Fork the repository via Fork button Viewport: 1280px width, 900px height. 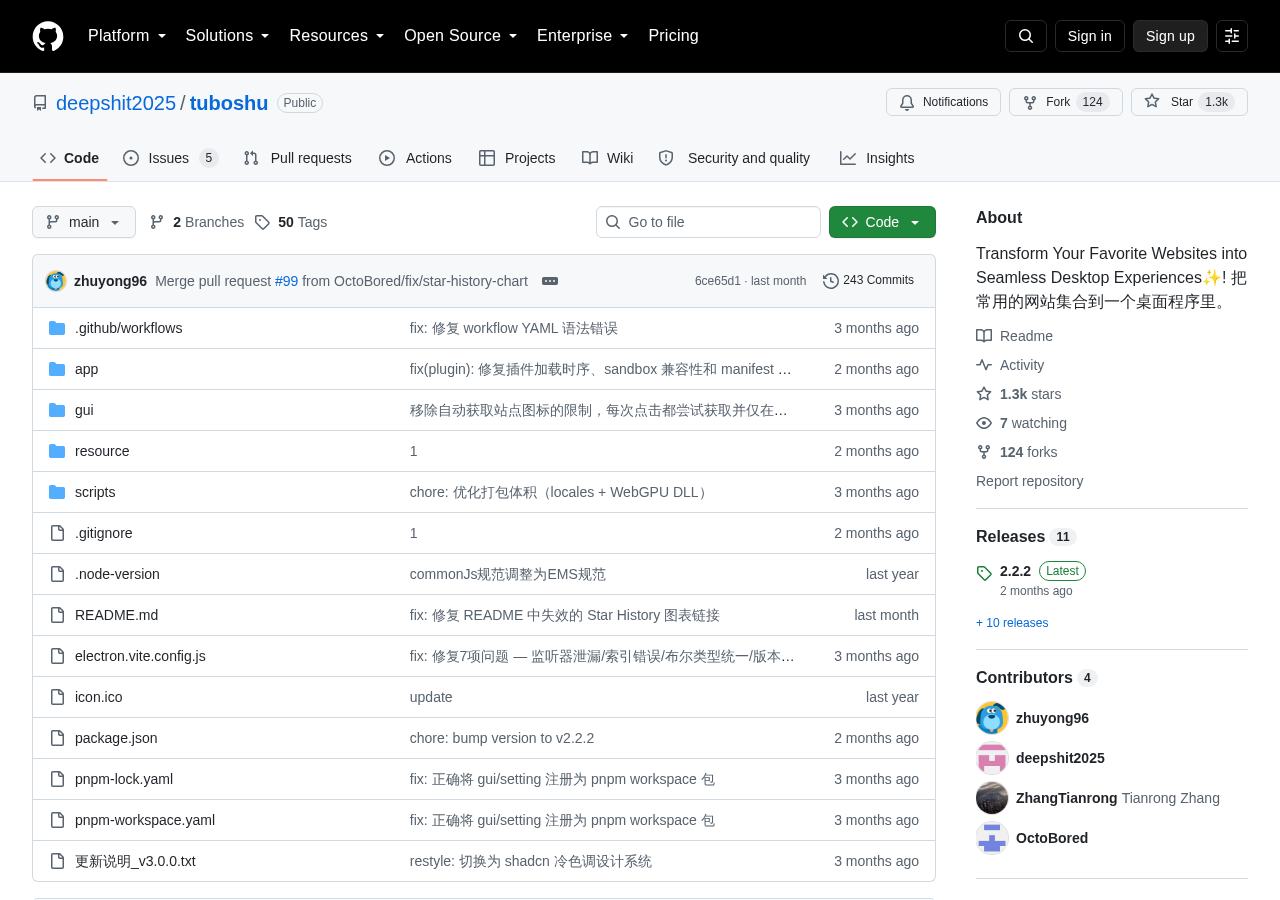[1065, 102]
